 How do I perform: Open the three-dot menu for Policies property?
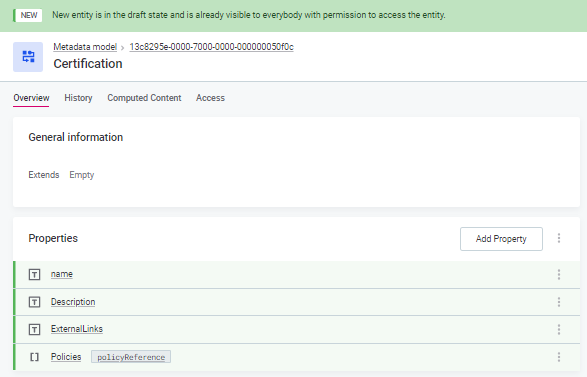tap(559, 357)
